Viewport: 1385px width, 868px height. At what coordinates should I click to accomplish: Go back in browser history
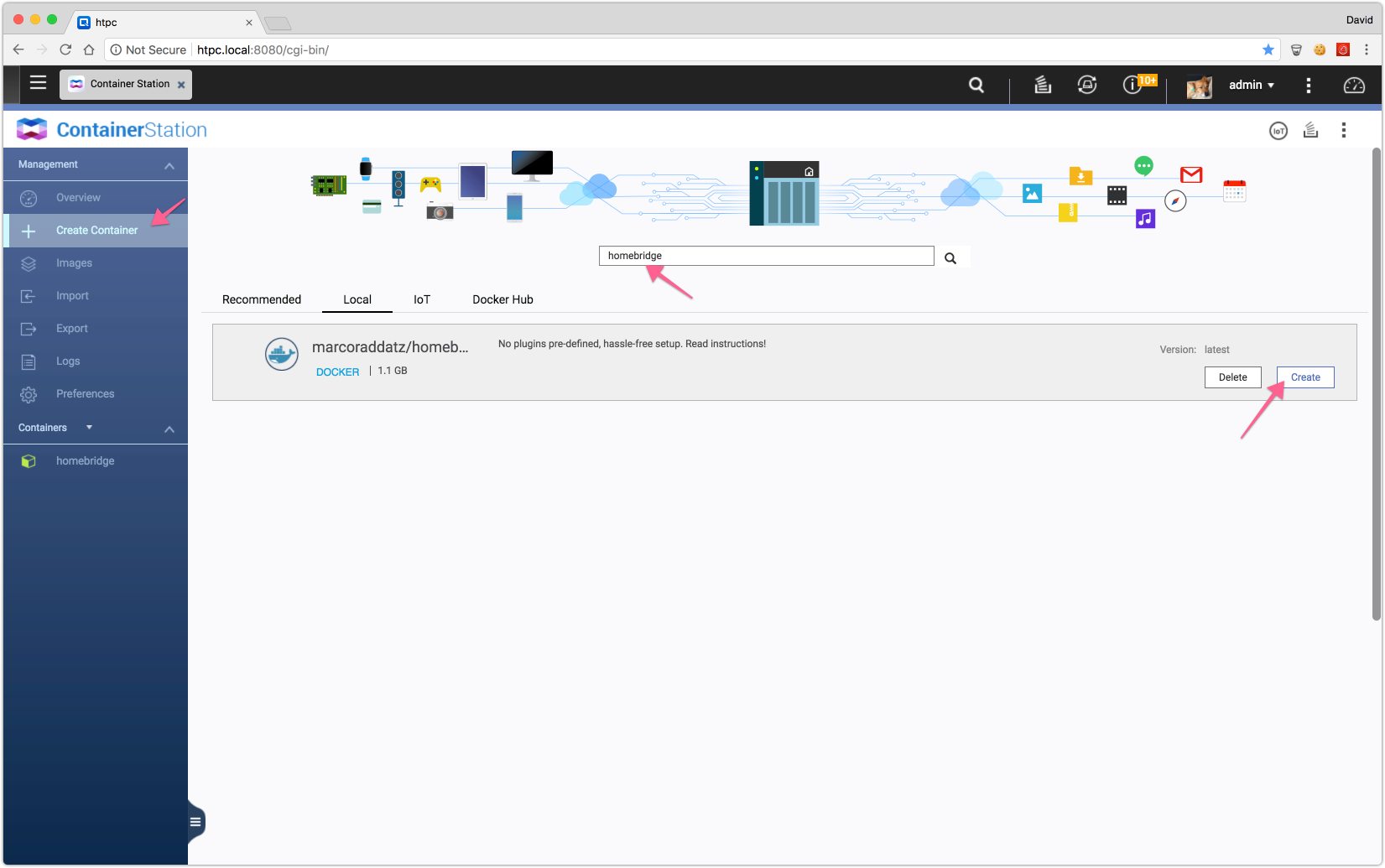tap(18, 49)
